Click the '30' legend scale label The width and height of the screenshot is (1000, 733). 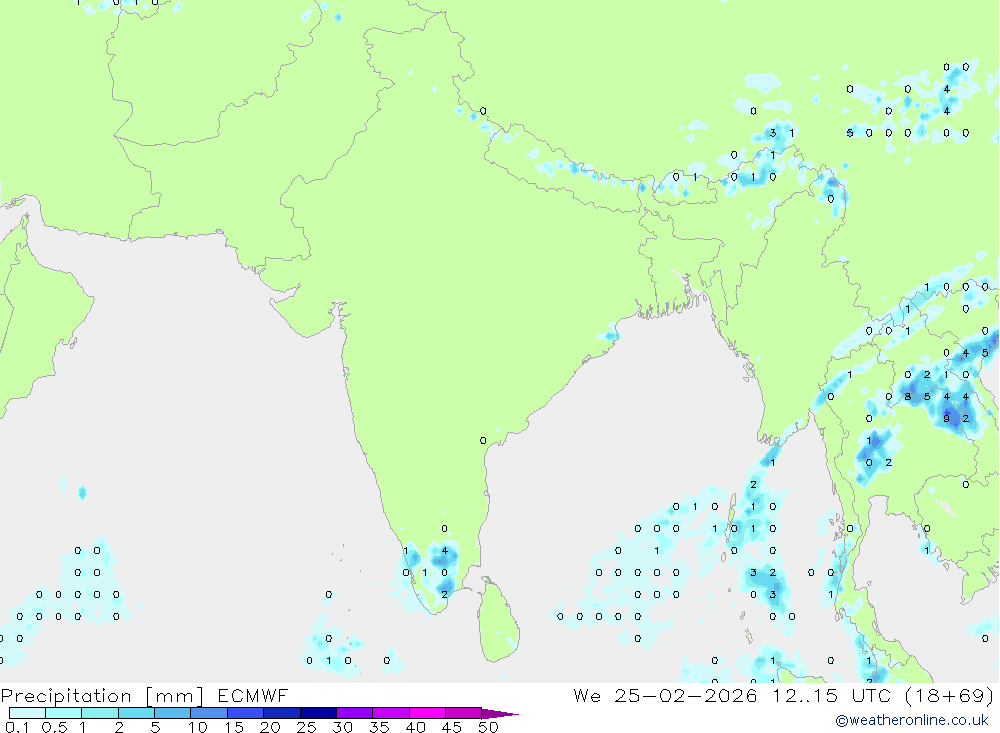[x=343, y=727]
